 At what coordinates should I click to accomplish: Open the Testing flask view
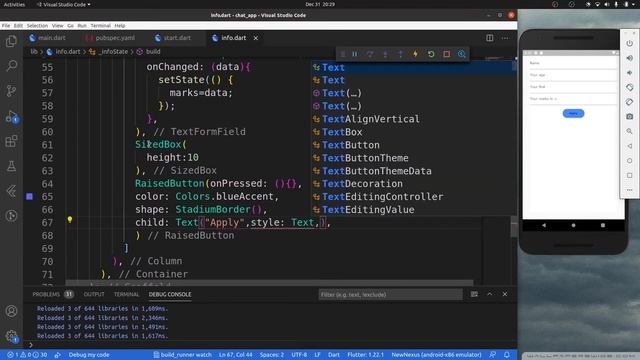11,166
